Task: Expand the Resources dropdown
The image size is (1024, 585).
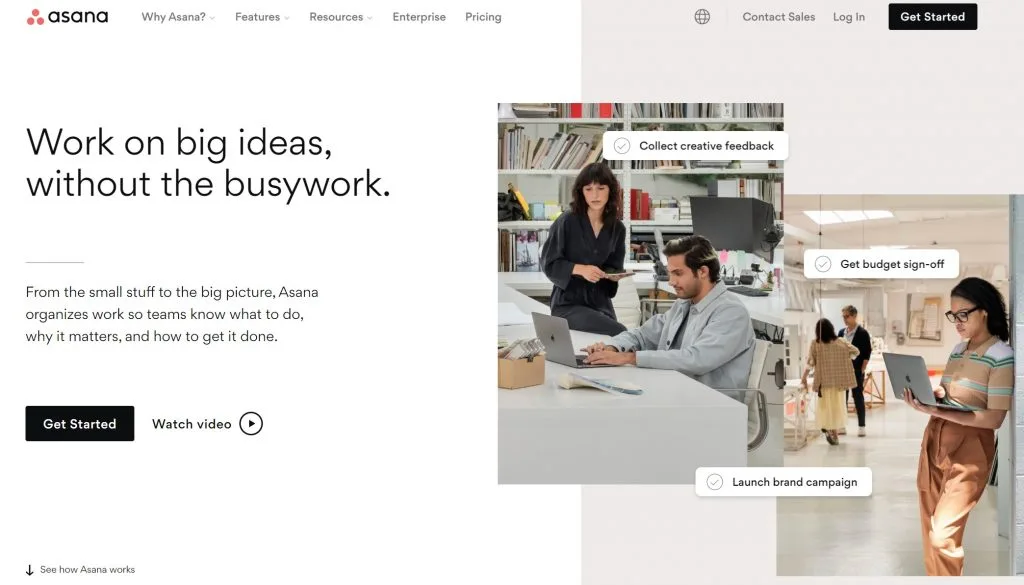Action: pos(341,17)
